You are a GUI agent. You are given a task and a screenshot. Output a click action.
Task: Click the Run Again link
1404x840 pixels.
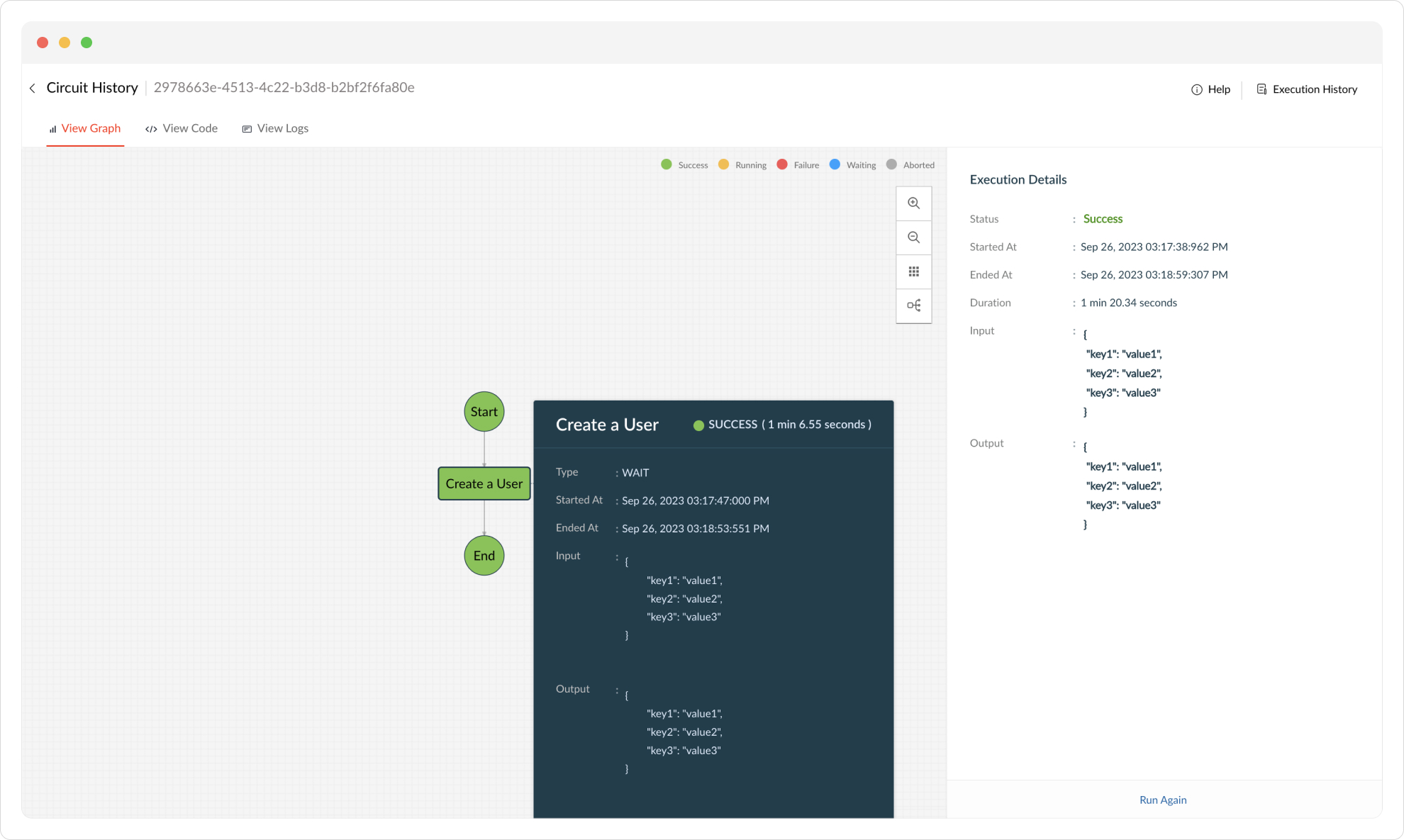click(x=1163, y=800)
